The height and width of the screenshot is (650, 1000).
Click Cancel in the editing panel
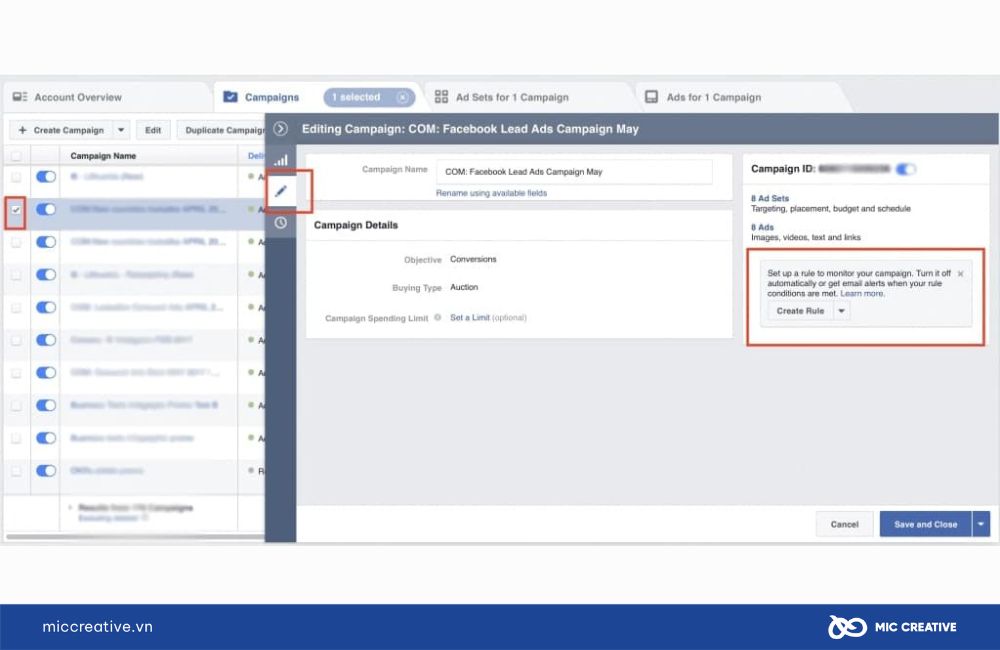pos(844,524)
